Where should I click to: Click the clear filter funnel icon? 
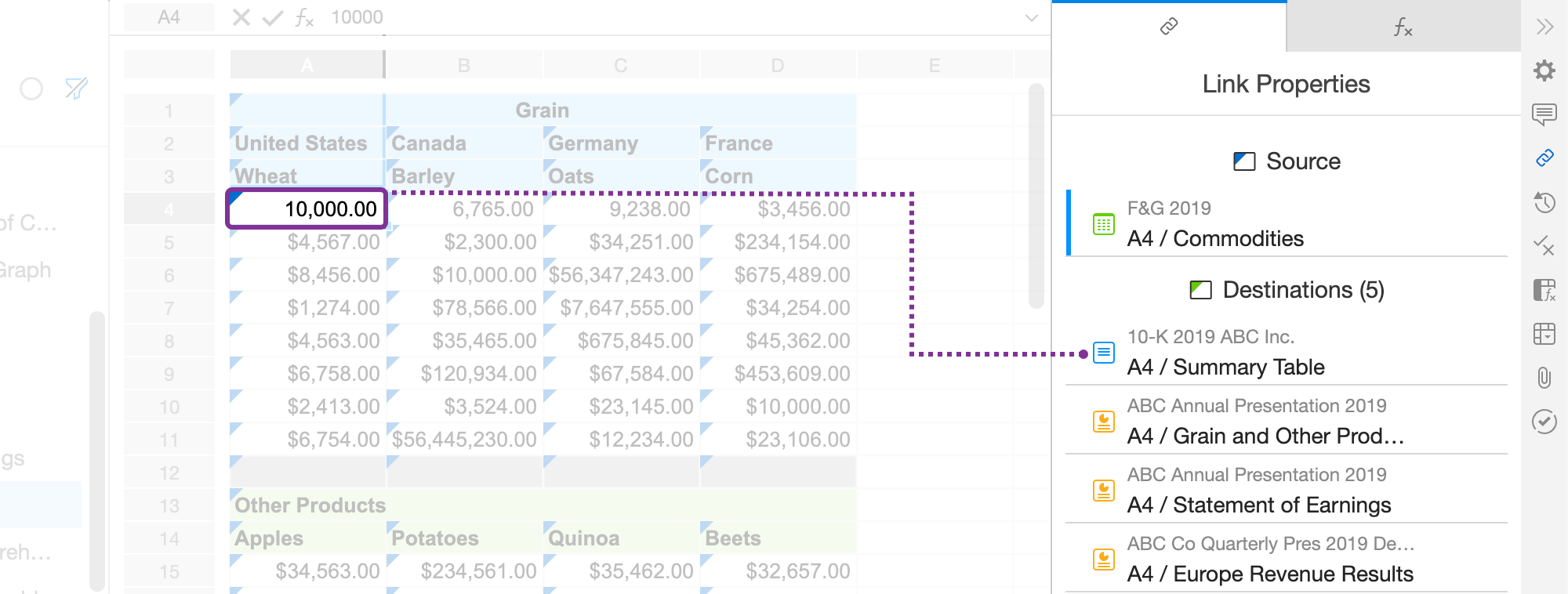[76, 89]
